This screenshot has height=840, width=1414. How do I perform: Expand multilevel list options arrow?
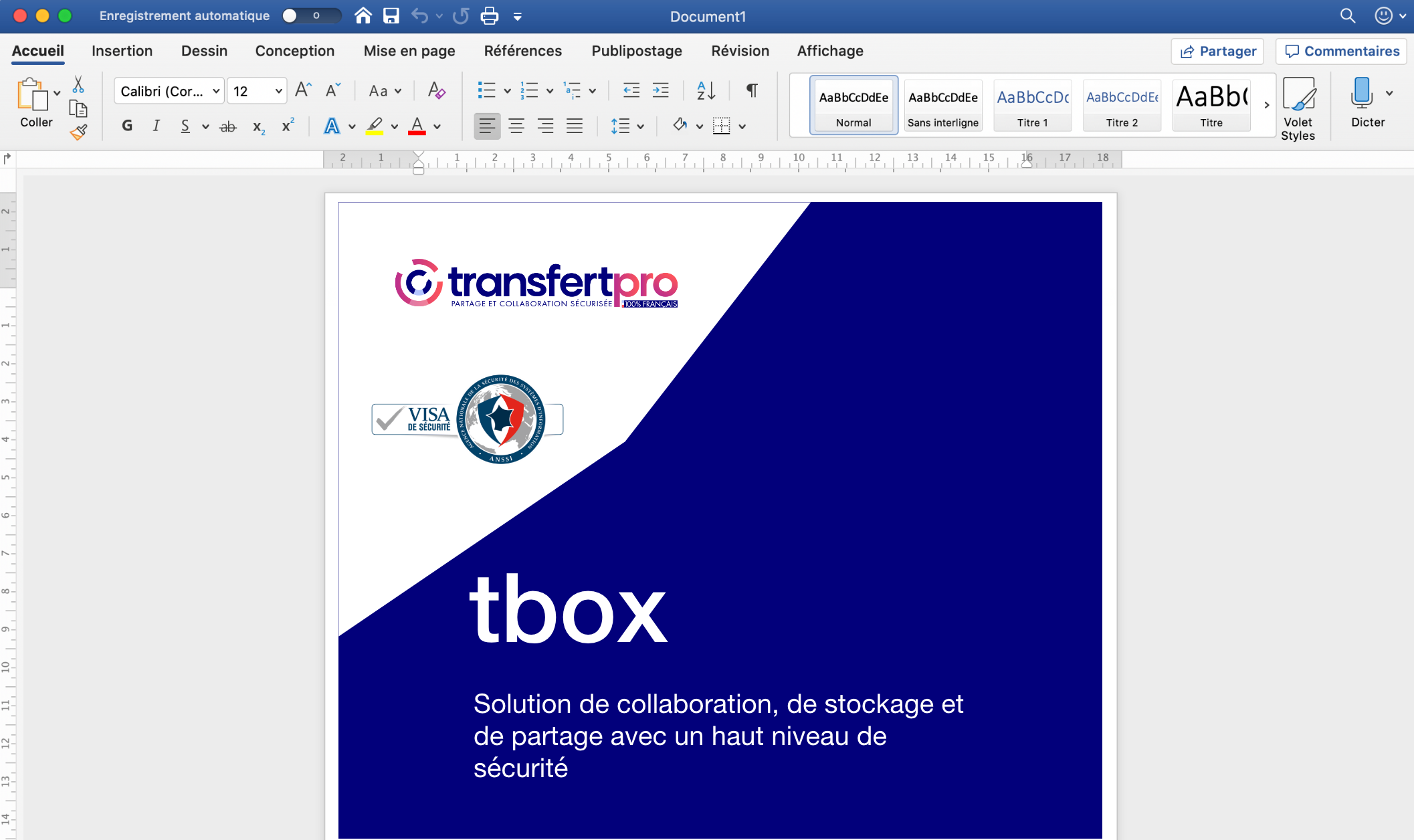click(x=592, y=91)
